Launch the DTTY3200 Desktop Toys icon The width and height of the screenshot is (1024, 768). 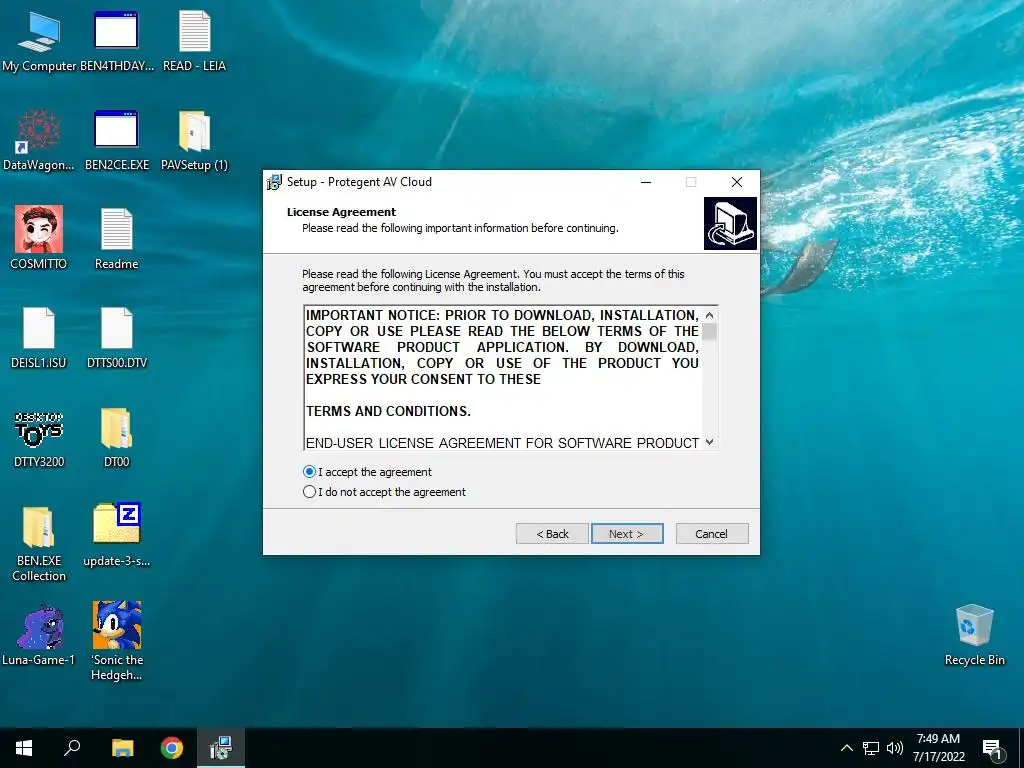tap(39, 438)
